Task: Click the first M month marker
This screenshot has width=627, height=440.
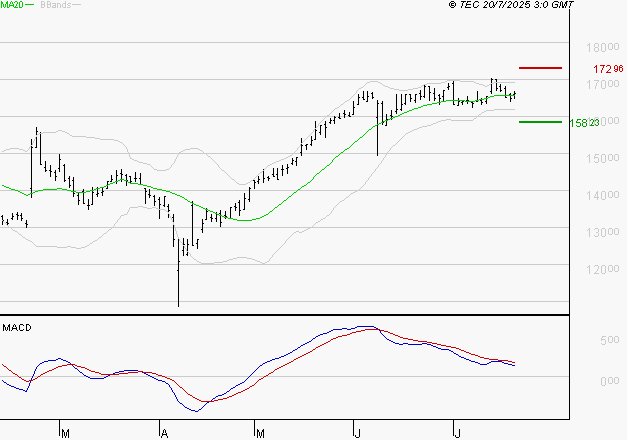Action: (66, 434)
